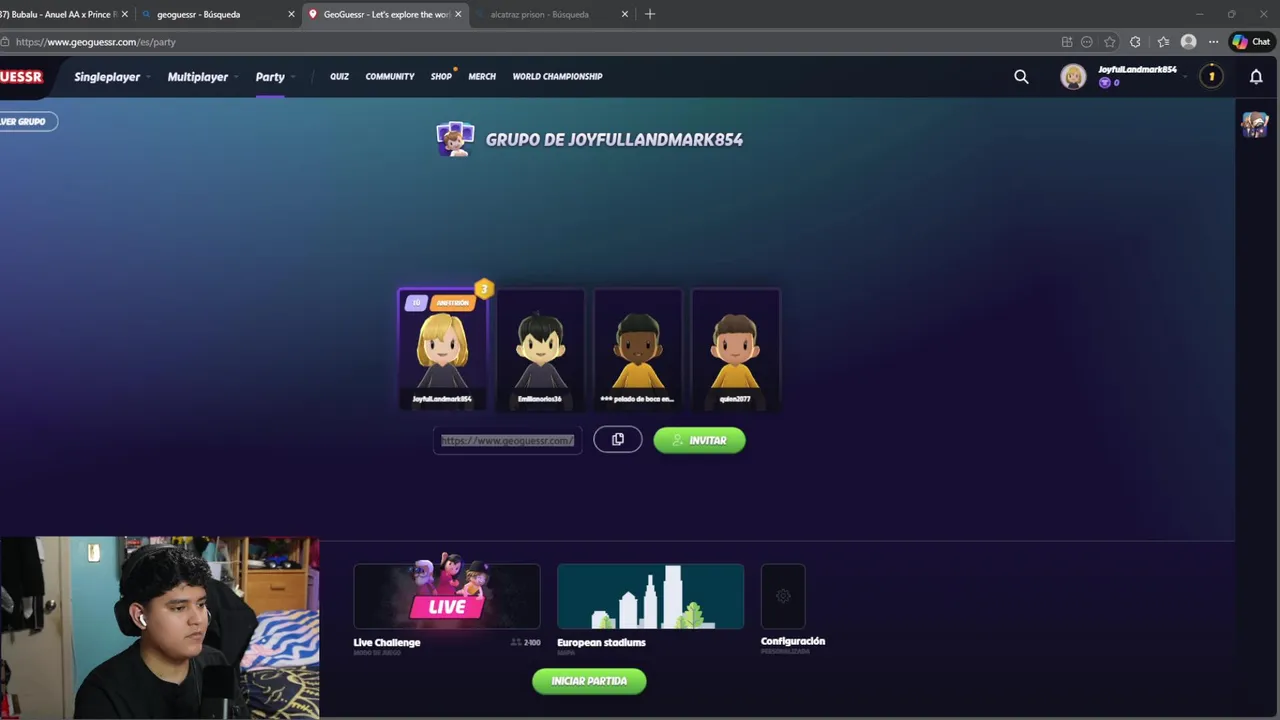Click Iniciar Partida button
Image resolution: width=1280 pixels, height=720 pixels.
[x=589, y=681]
